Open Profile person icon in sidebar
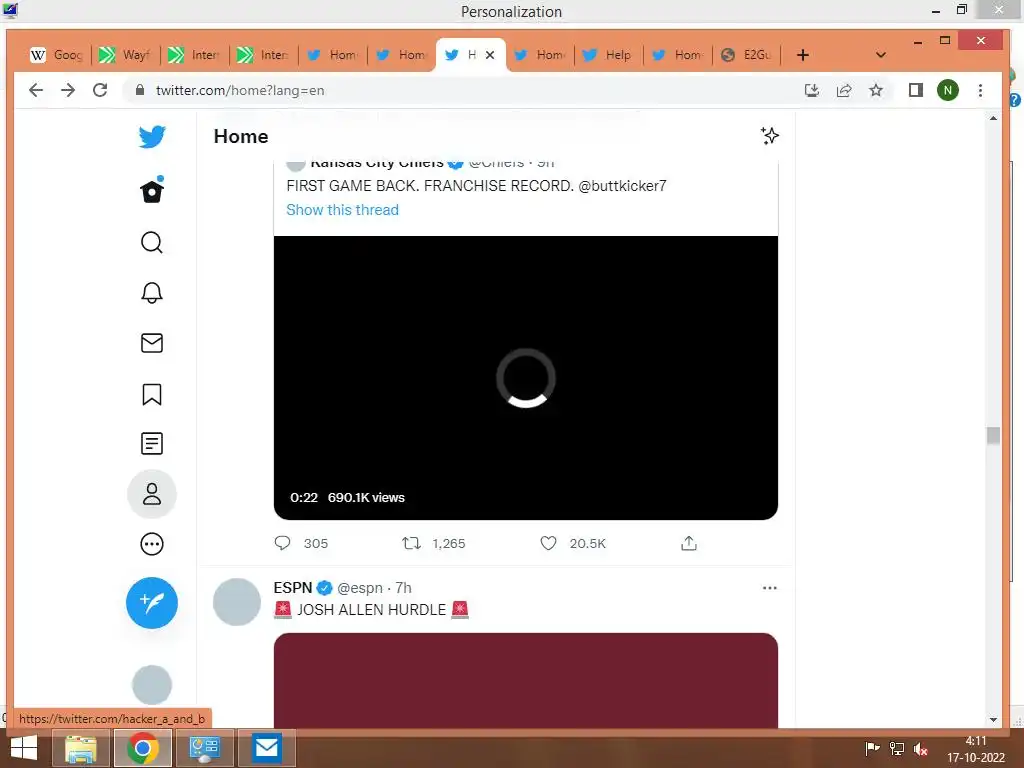 tap(152, 494)
